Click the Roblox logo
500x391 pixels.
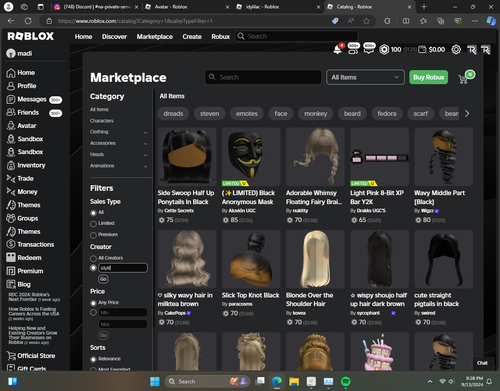[31, 36]
